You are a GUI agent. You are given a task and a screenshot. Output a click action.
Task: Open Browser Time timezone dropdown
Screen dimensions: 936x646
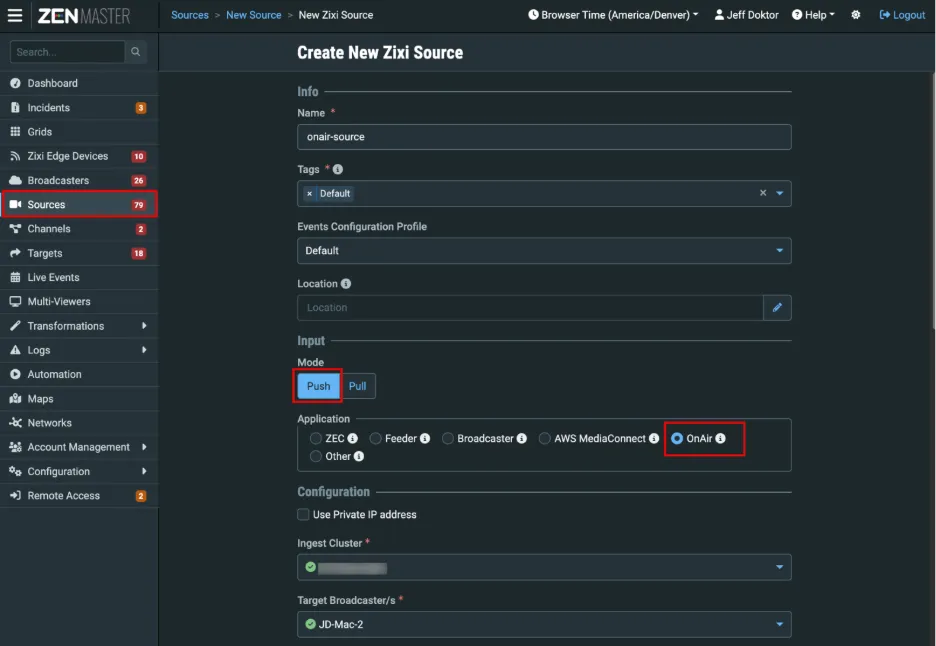point(613,15)
